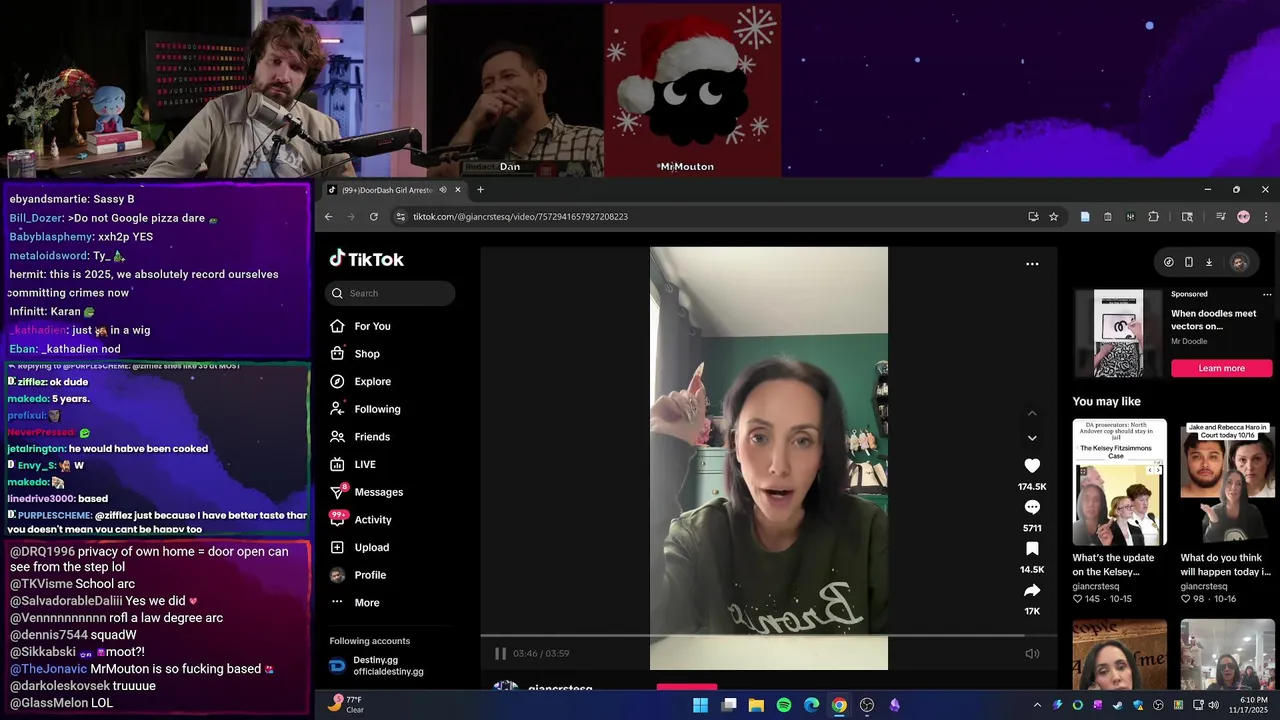1280x720 pixels.
Task: Save video with the bookmark icon
Action: click(1032, 549)
